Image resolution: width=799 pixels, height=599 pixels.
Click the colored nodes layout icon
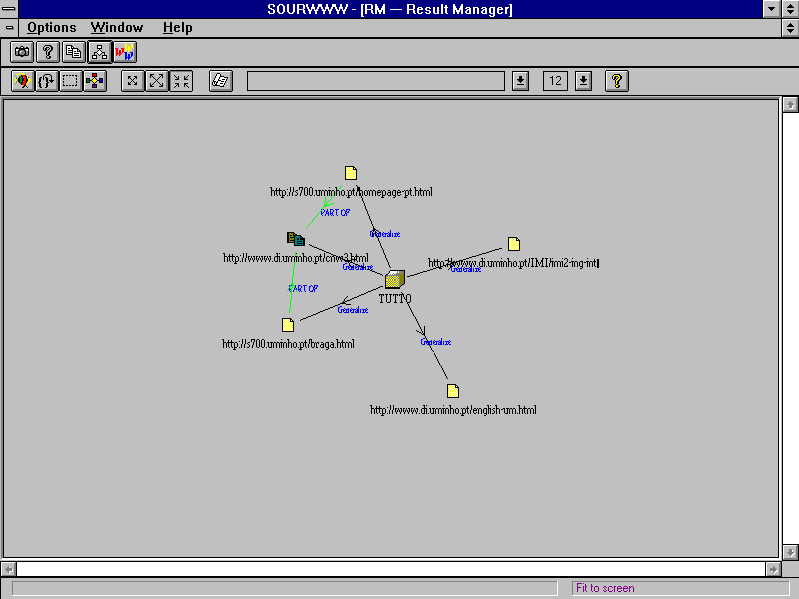coord(95,81)
